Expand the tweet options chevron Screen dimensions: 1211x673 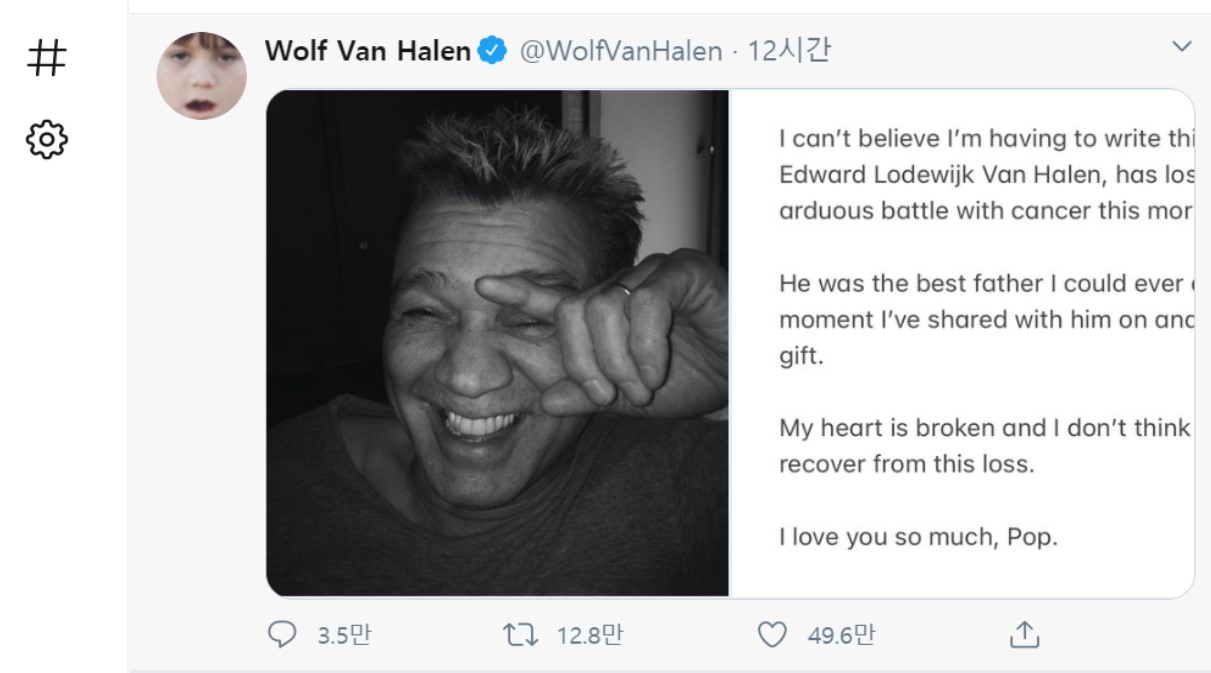point(1182,46)
